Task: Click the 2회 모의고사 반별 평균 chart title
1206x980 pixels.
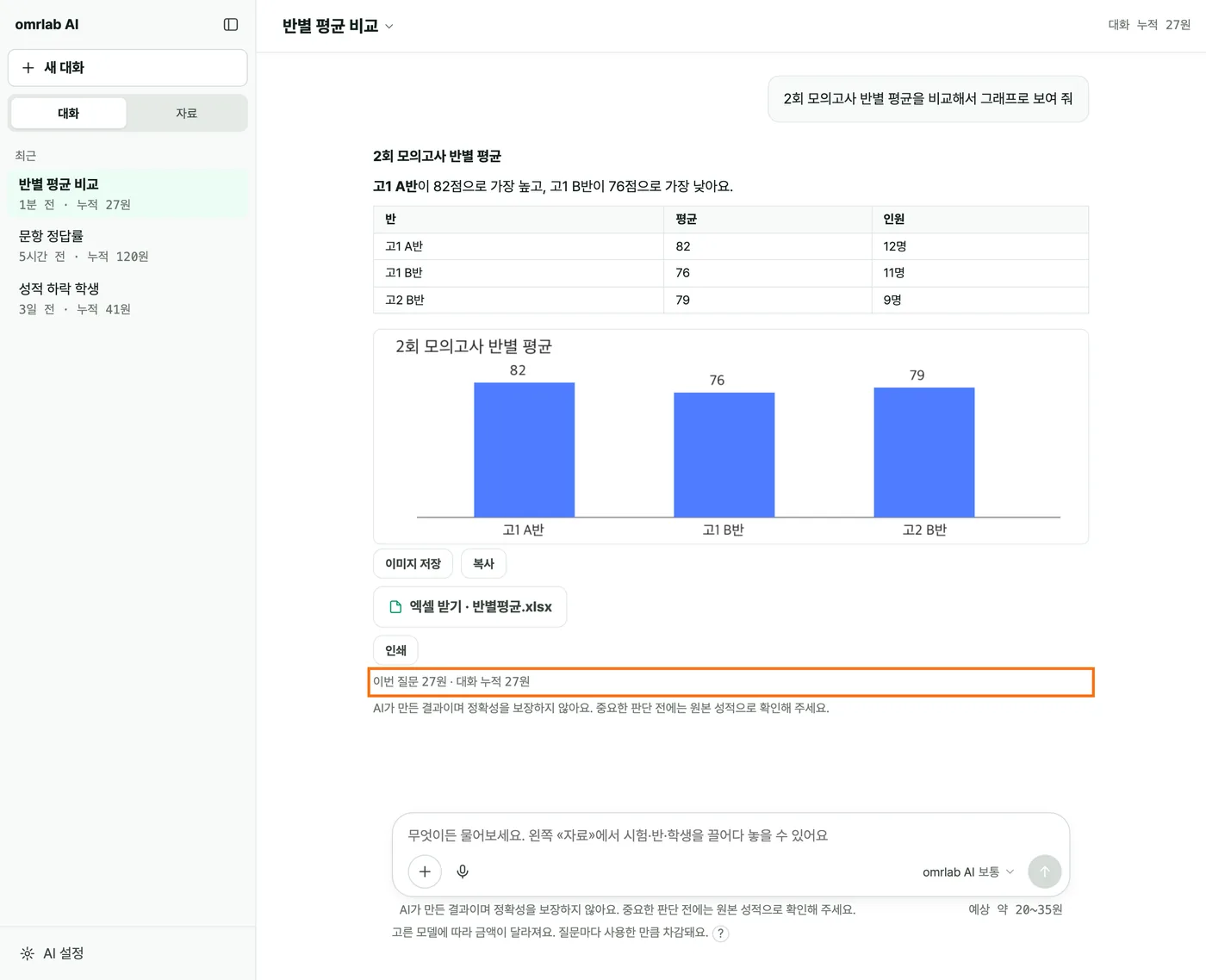Action: (474, 346)
